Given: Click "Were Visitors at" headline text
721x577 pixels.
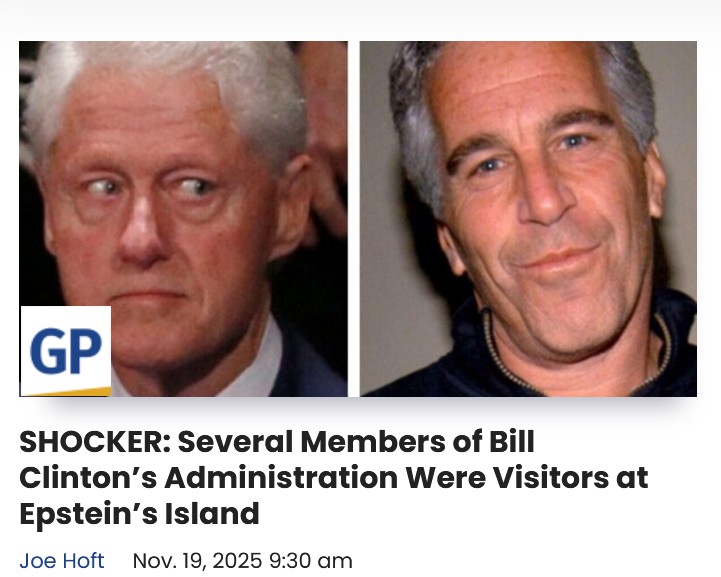Looking at the screenshot, I should pyautogui.click(x=527, y=478).
